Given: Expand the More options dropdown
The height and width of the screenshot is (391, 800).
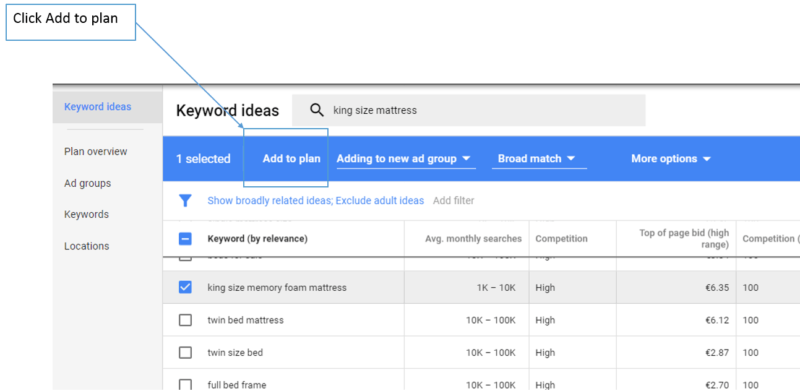Looking at the screenshot, I should 671,159.
